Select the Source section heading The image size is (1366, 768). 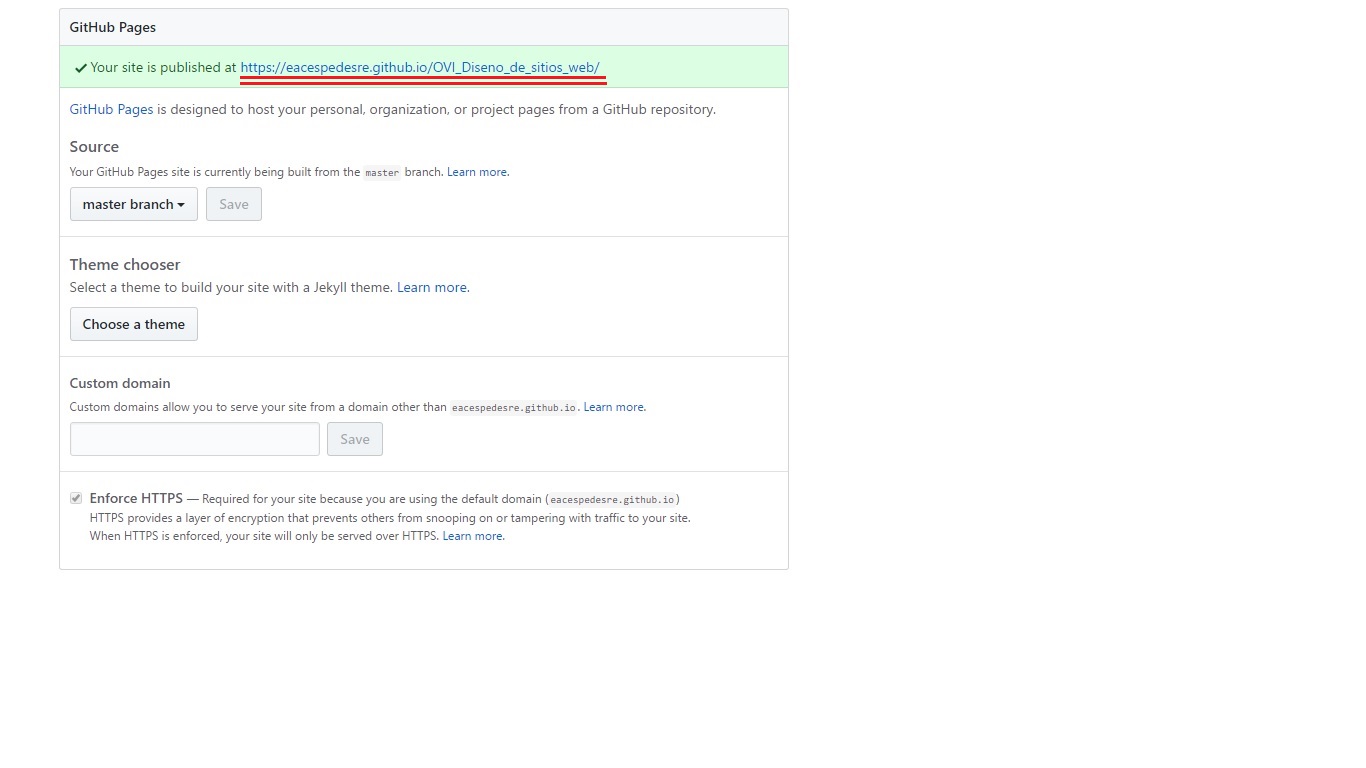coord(94,147)
